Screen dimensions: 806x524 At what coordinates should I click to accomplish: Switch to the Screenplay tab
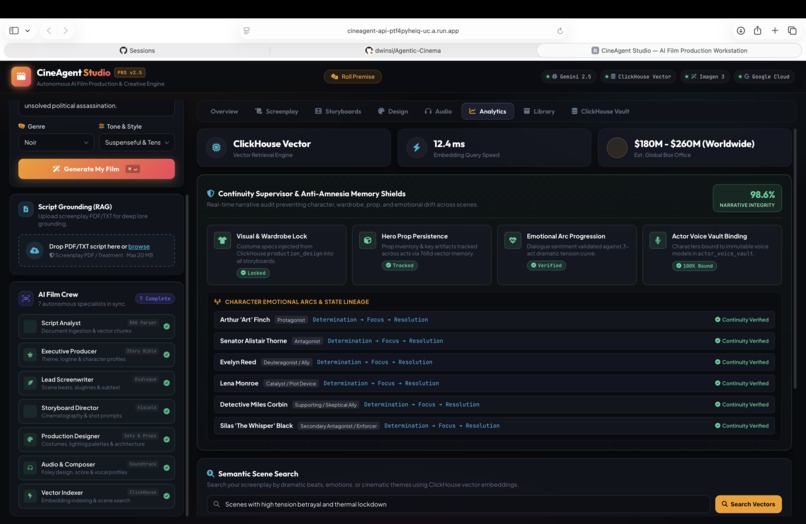(277, 112)
